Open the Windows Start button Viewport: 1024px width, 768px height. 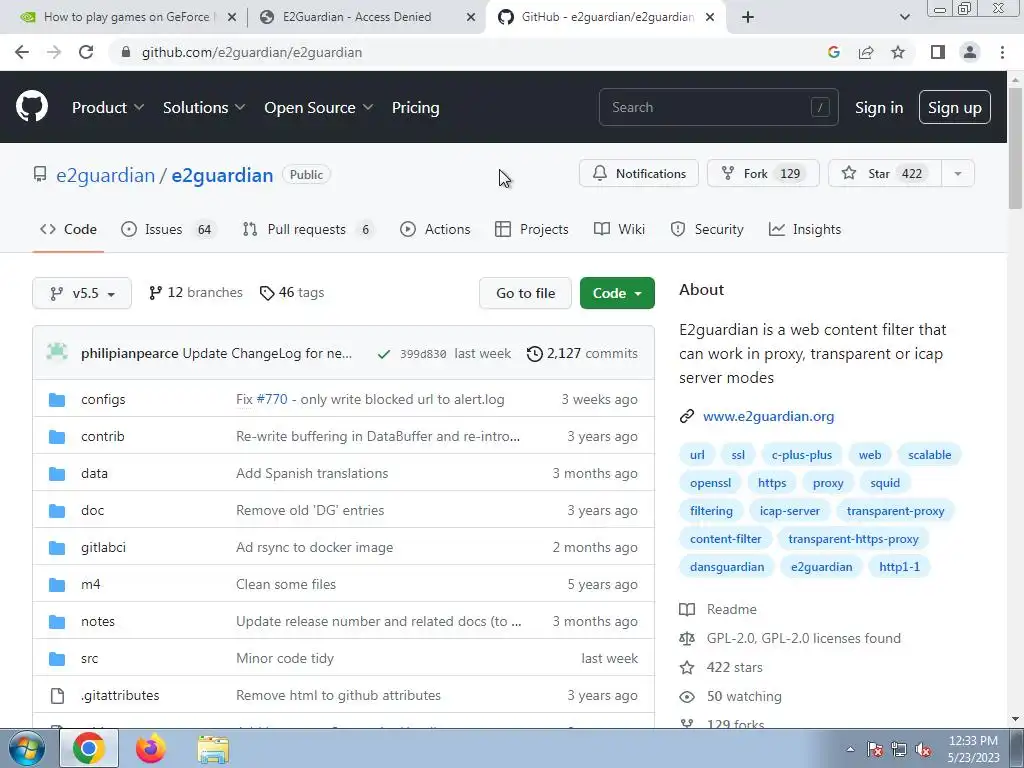tap(26, 748)
